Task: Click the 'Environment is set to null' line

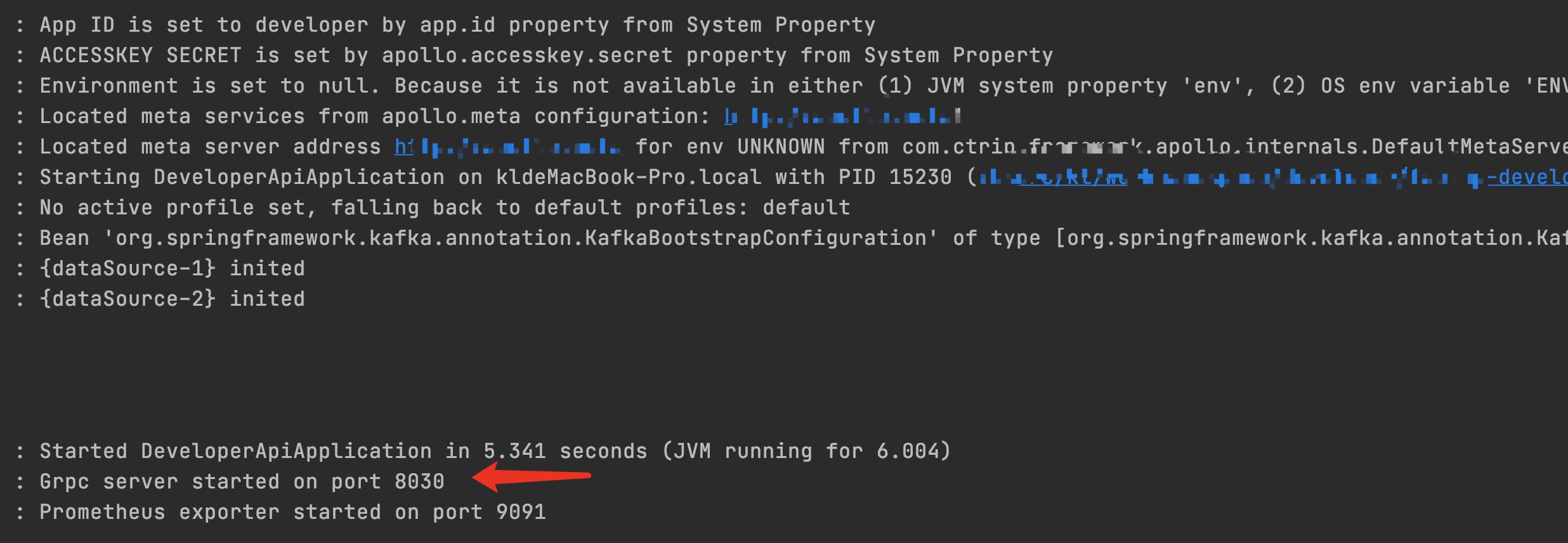Action: 803,86
